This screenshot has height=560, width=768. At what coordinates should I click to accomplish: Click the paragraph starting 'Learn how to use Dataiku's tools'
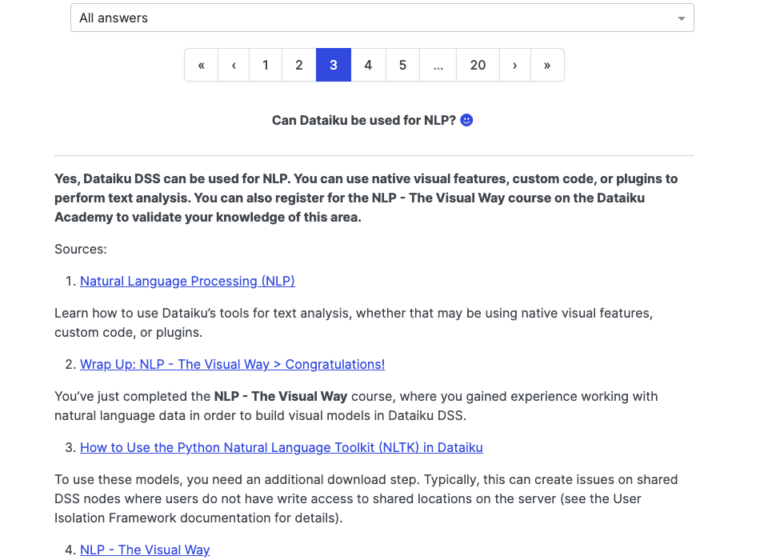coord(354,323)
